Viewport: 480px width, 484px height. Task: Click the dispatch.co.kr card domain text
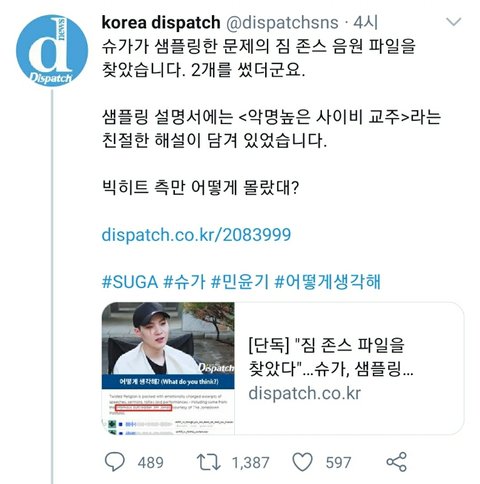[305, 393]
